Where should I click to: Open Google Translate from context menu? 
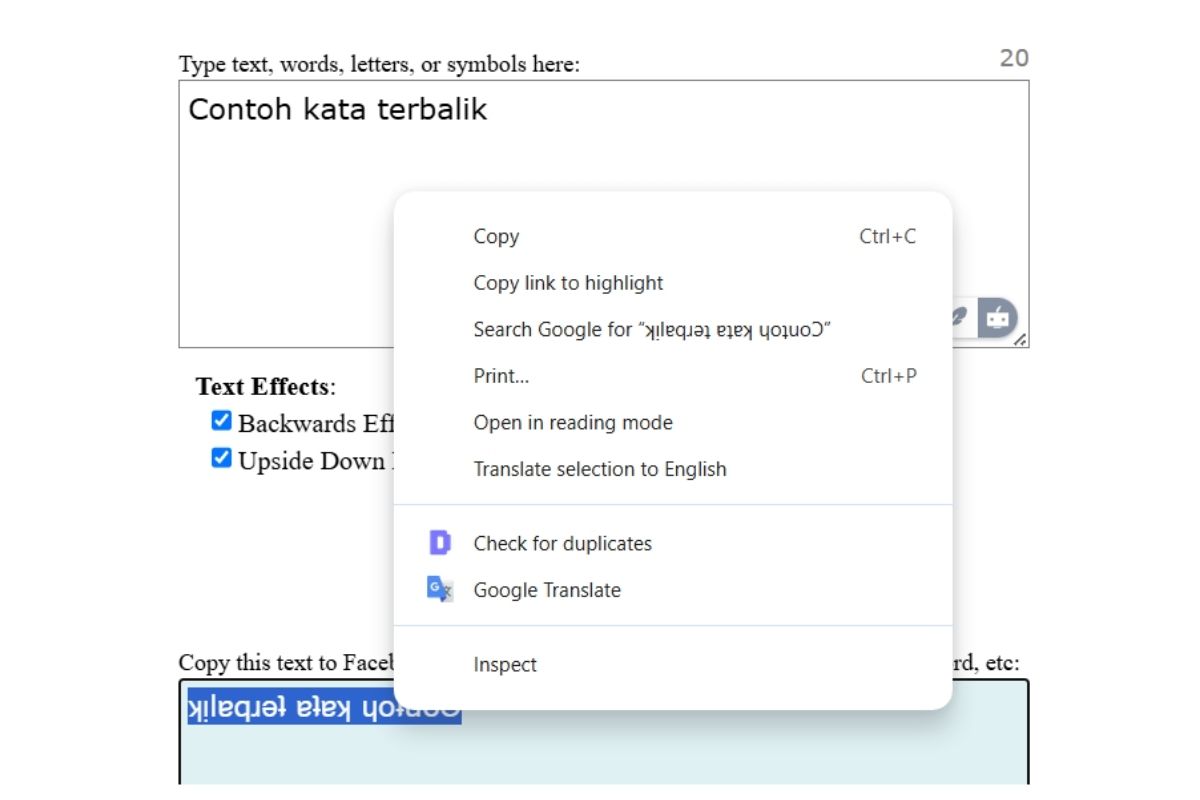coord(547,590)
